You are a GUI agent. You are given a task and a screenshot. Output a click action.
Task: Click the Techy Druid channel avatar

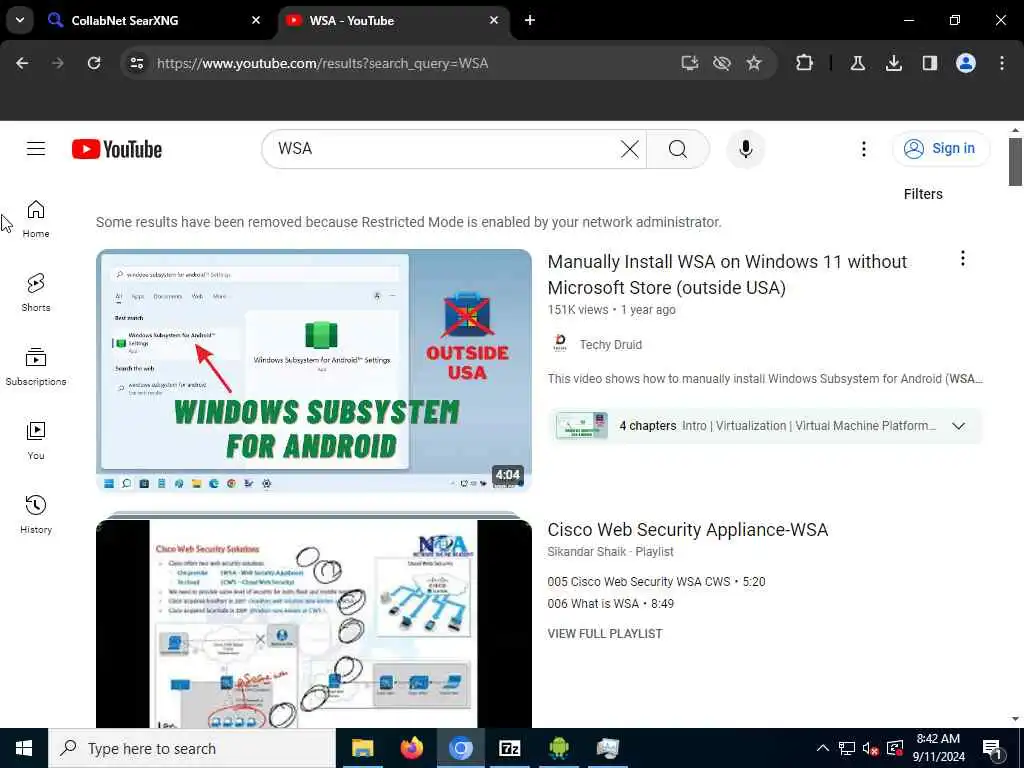[x=560, y=344]
